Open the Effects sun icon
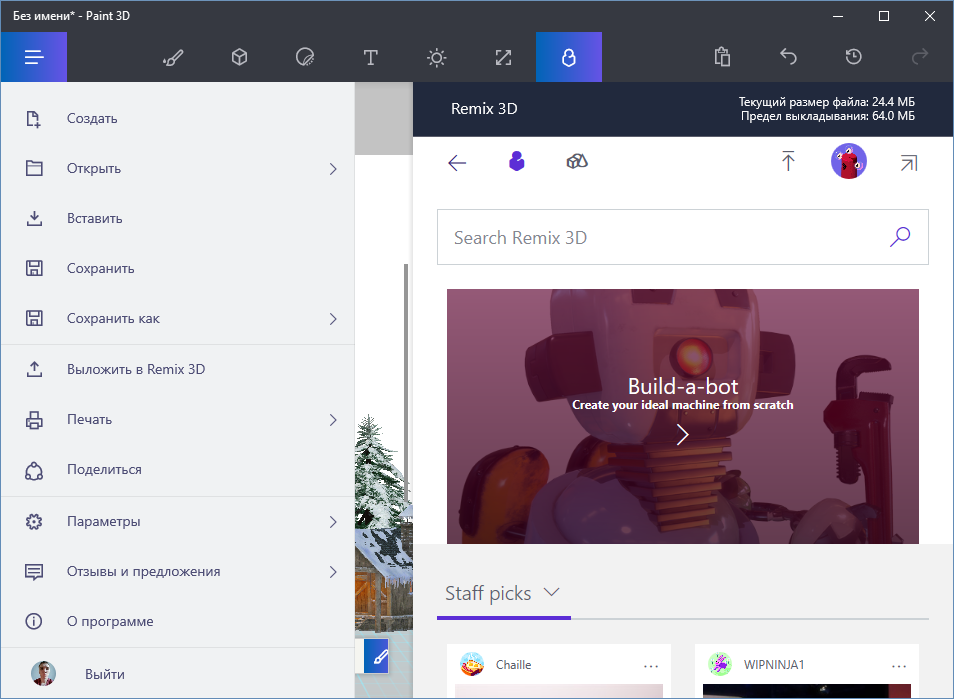This screenshot has height=699, width=954. [x=436, y=57]
